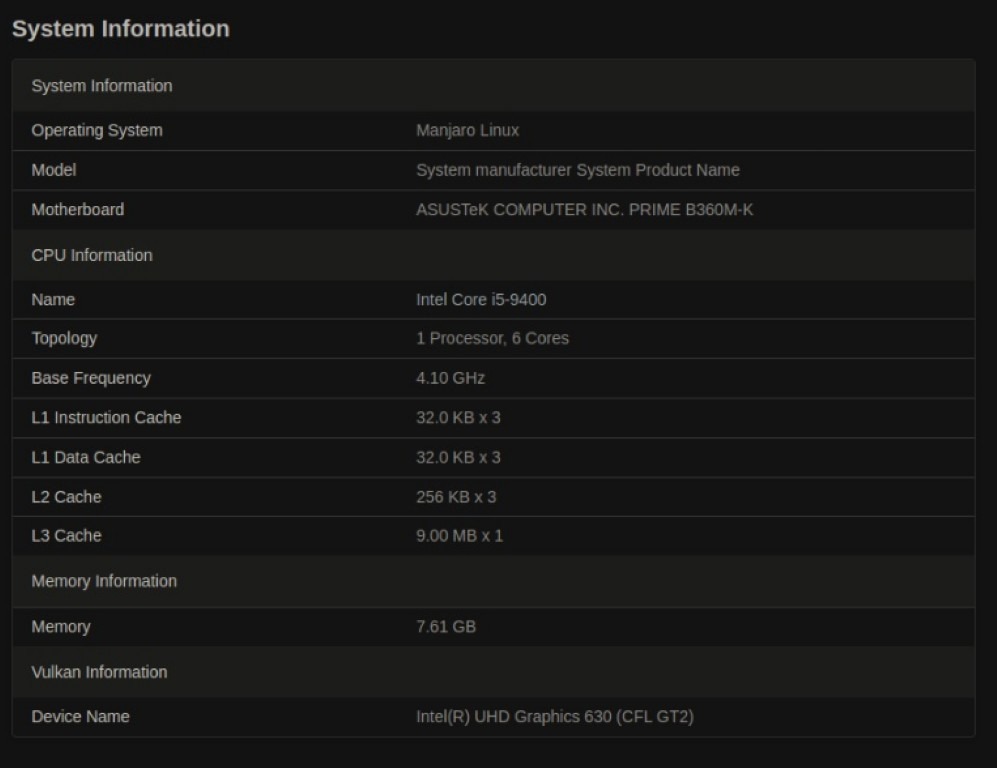Viewport: 997px width, 768px height.
Task: Select the Motherboard row label
Action: coord(78,209)
